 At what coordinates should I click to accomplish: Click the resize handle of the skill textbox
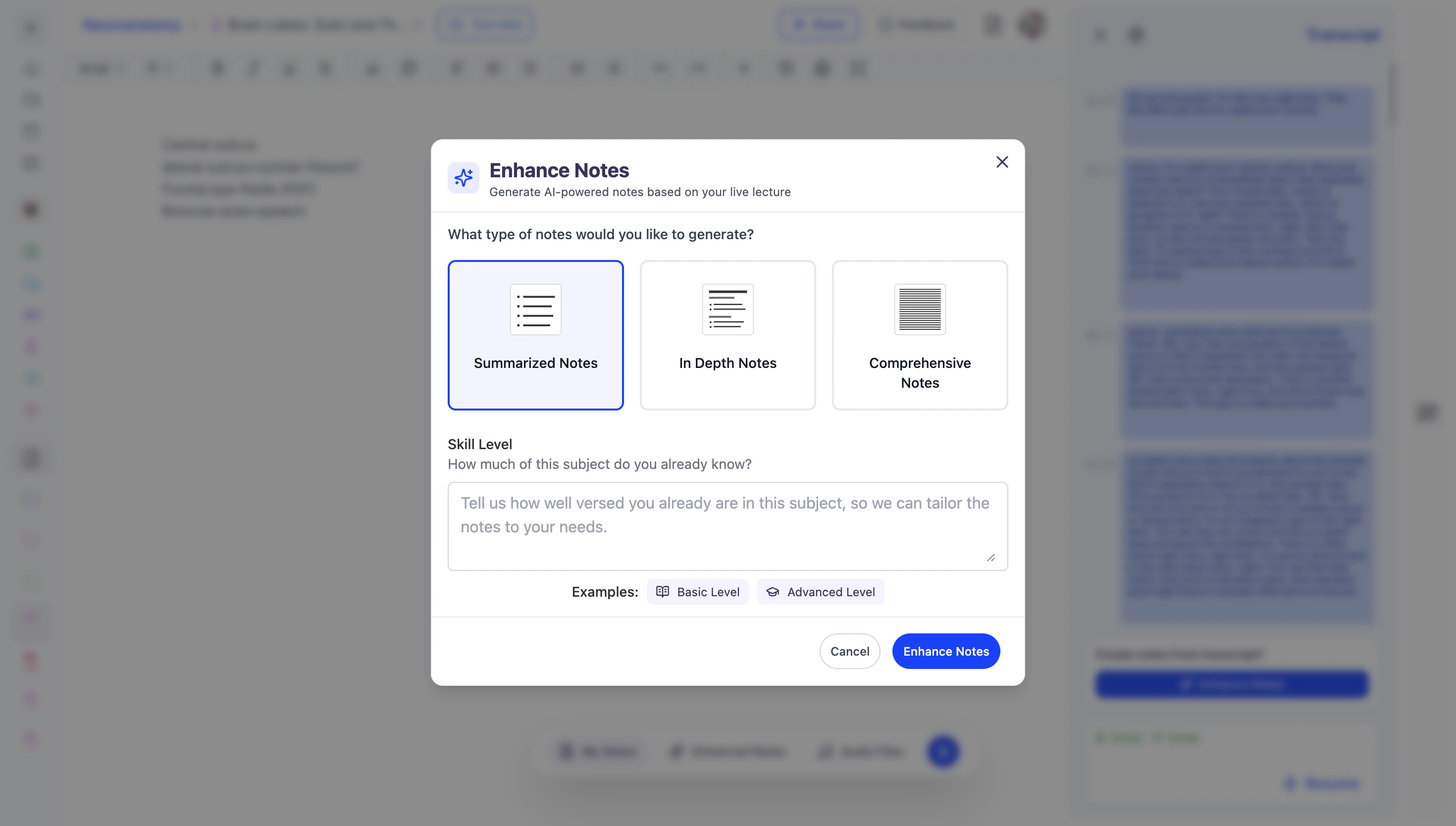991,558
